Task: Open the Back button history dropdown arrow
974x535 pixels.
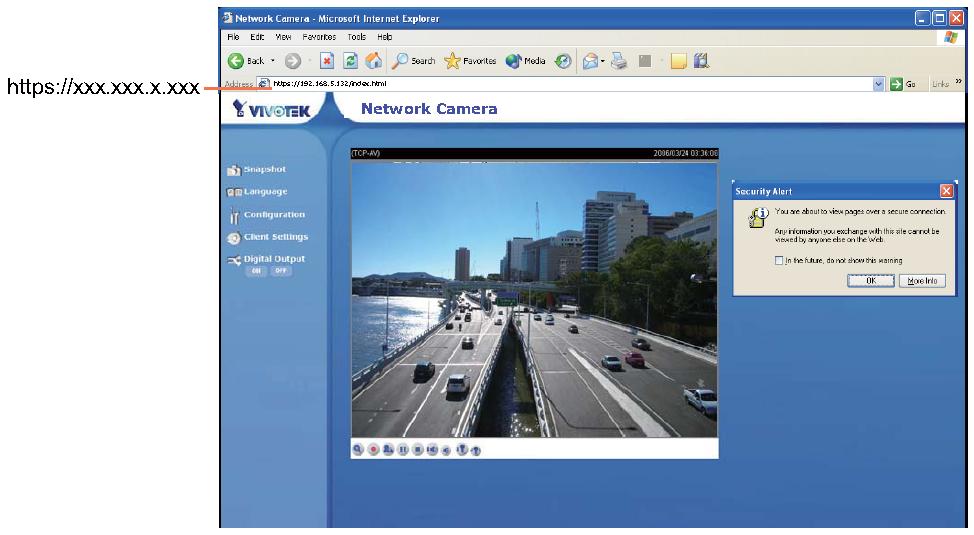Action: [x=272, y=61]
